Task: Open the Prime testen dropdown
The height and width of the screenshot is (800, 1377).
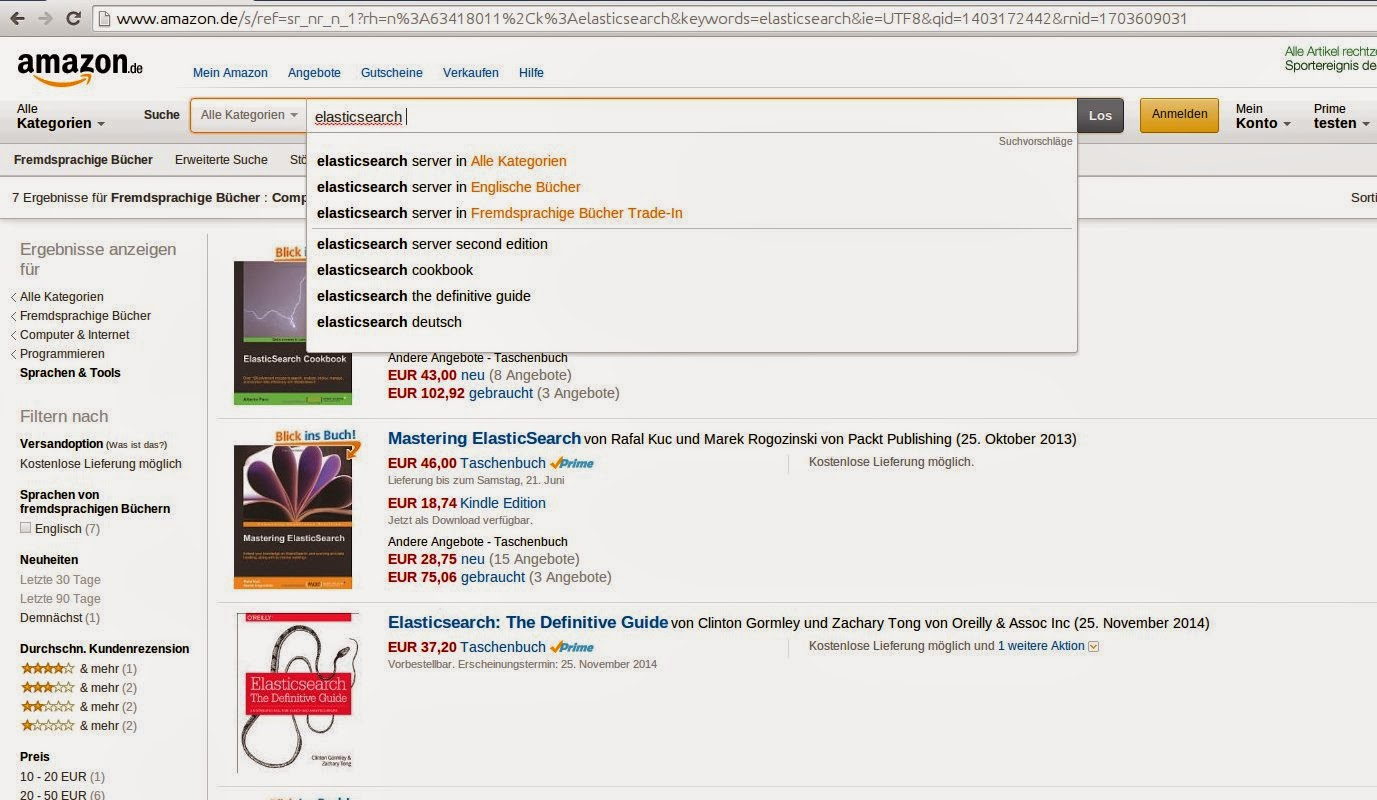Action: [x=1342, y=116]
